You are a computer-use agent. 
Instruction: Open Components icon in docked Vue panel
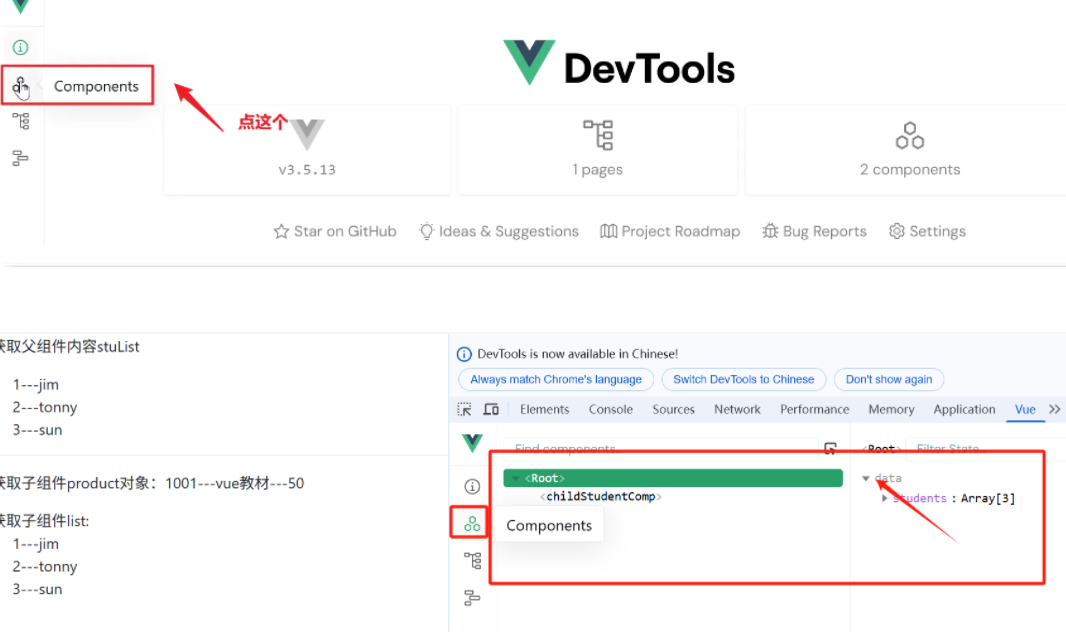coord(472,524)
